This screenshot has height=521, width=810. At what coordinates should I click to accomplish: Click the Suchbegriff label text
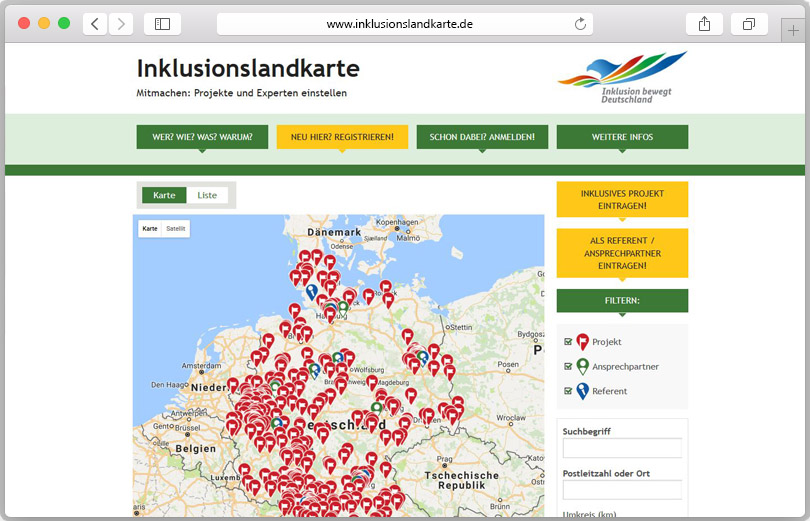[586, 431]
